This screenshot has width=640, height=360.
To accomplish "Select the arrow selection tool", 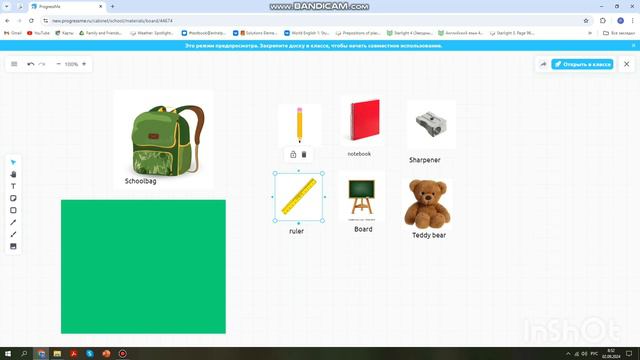I will [13, 162].
